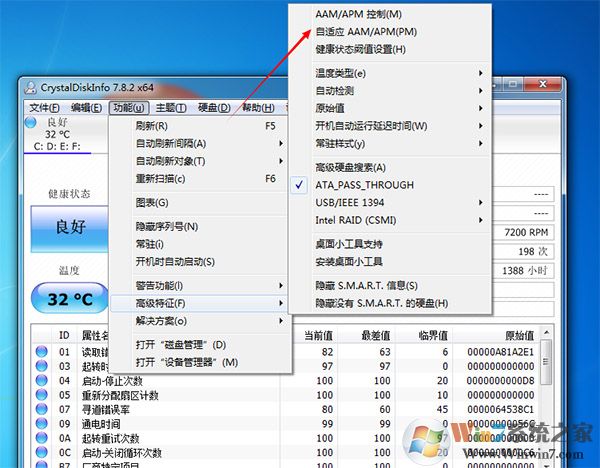Open AAM/APM 控制(M) entry

pyautogui.click(x=390, y=14)
